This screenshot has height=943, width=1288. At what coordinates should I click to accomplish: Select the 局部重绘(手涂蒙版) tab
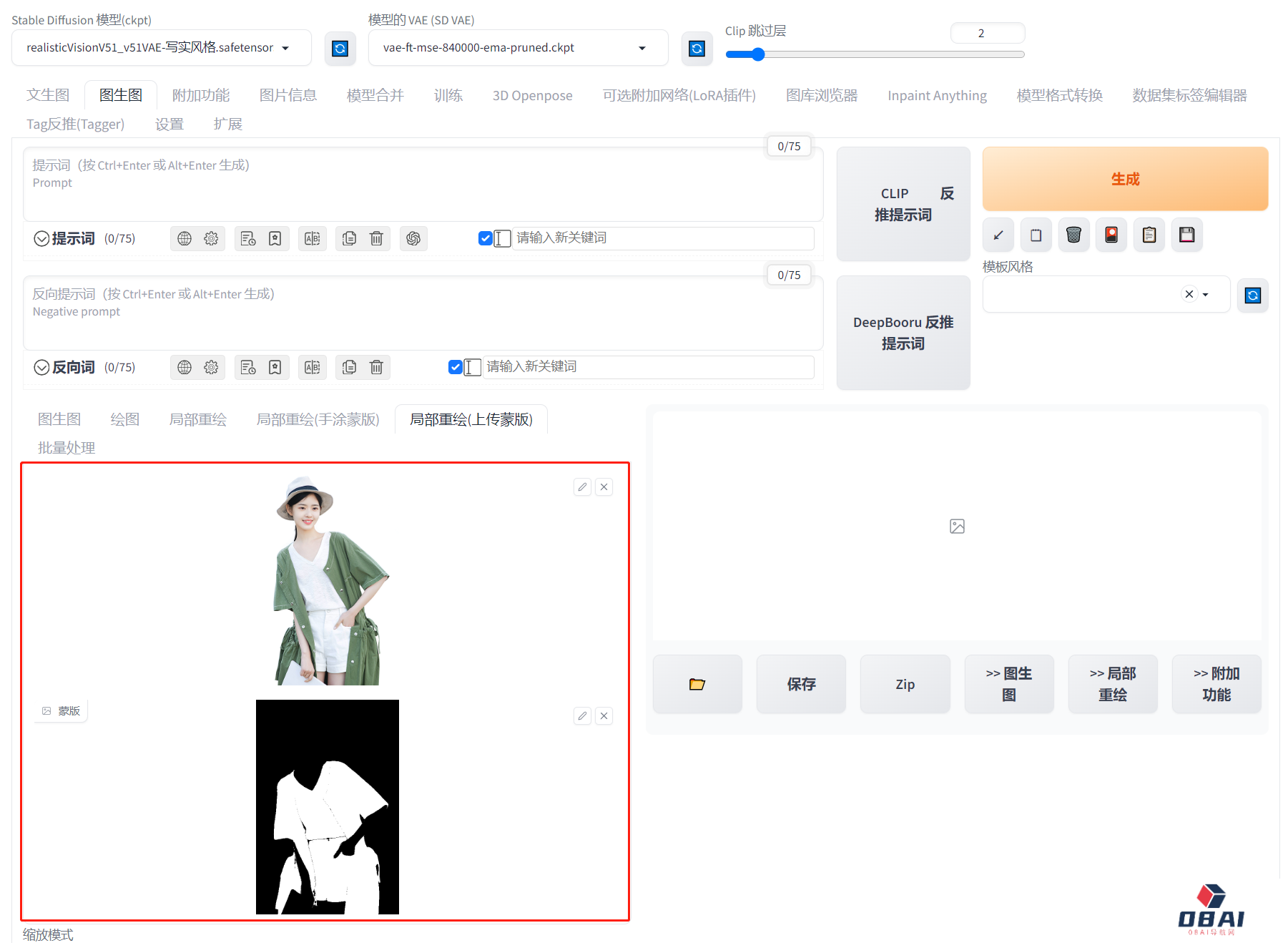[318, 420]
